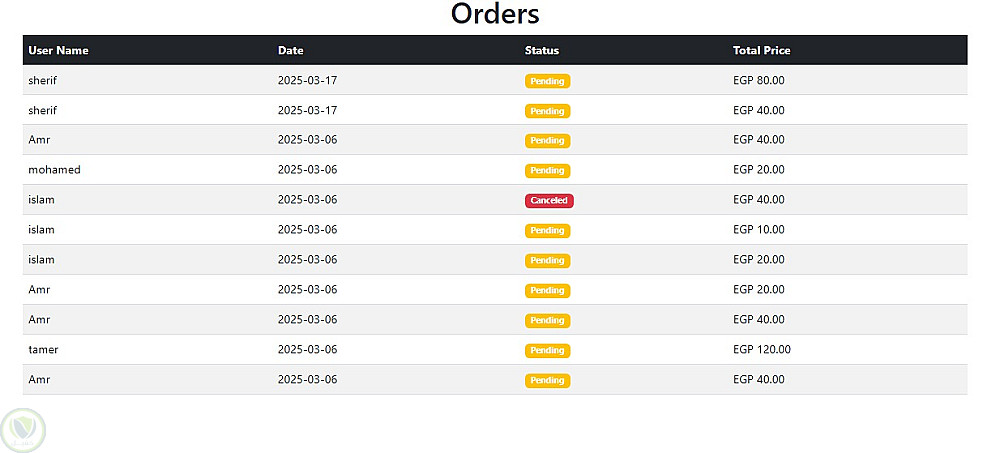Click the Orders page heading
Image resolution: width=1000 pixels, height=453 pixels.
tap(495, 15)
